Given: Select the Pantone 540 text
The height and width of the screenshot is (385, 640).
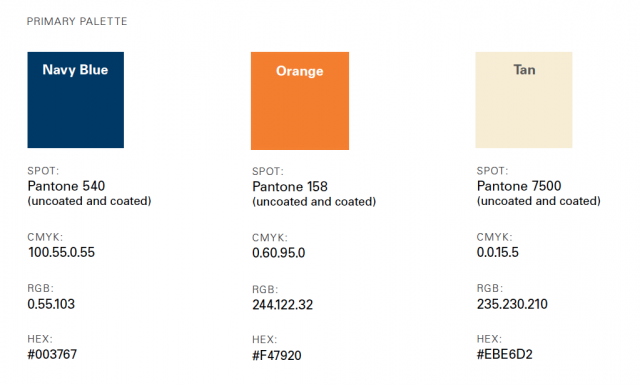Looking at the screenshot, I should pos(66,186).
